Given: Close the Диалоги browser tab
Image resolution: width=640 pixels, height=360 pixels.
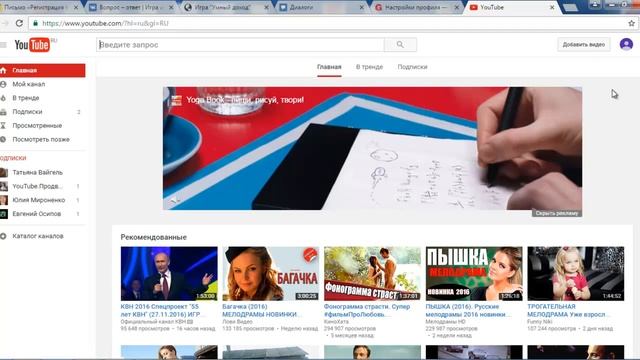Looking at the screenshot, I should (362, 7).
